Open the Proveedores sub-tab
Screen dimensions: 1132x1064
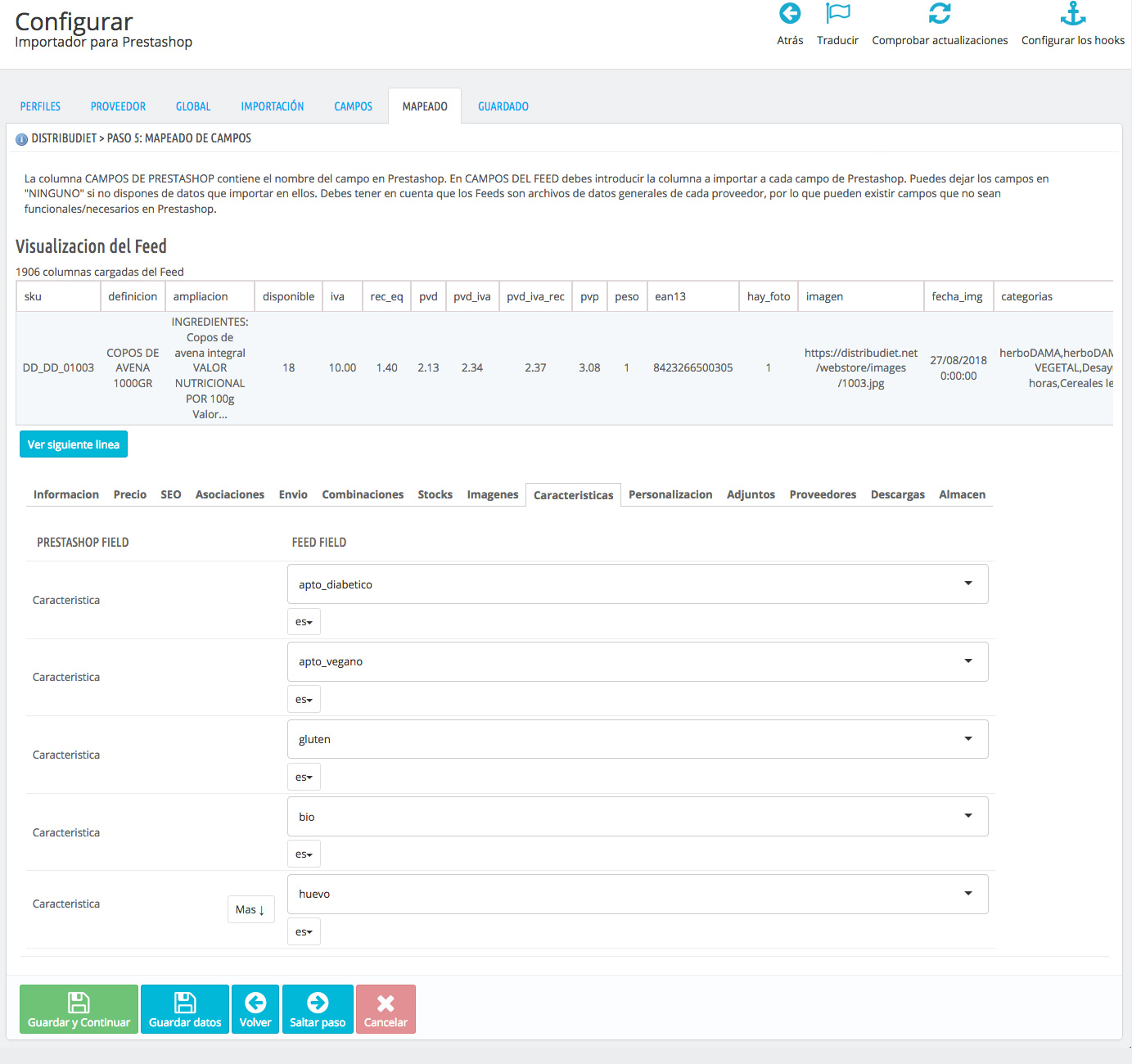(823, 494)
